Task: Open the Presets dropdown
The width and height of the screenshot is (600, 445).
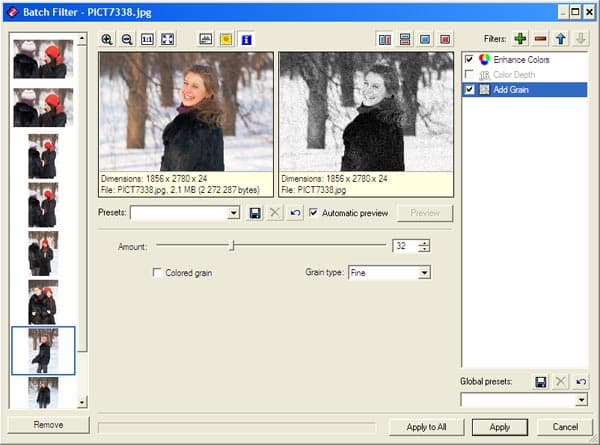Action: point(233,213)
